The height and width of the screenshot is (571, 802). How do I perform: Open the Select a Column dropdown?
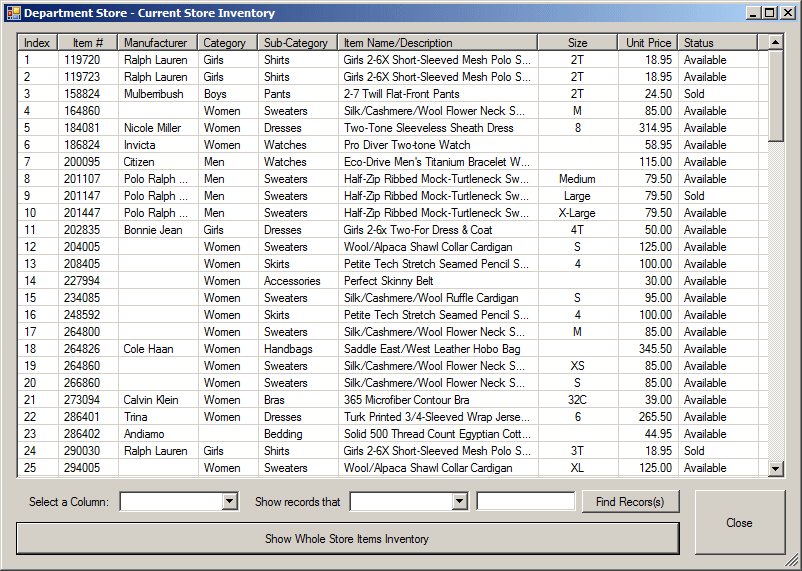(x=230, y=501)
